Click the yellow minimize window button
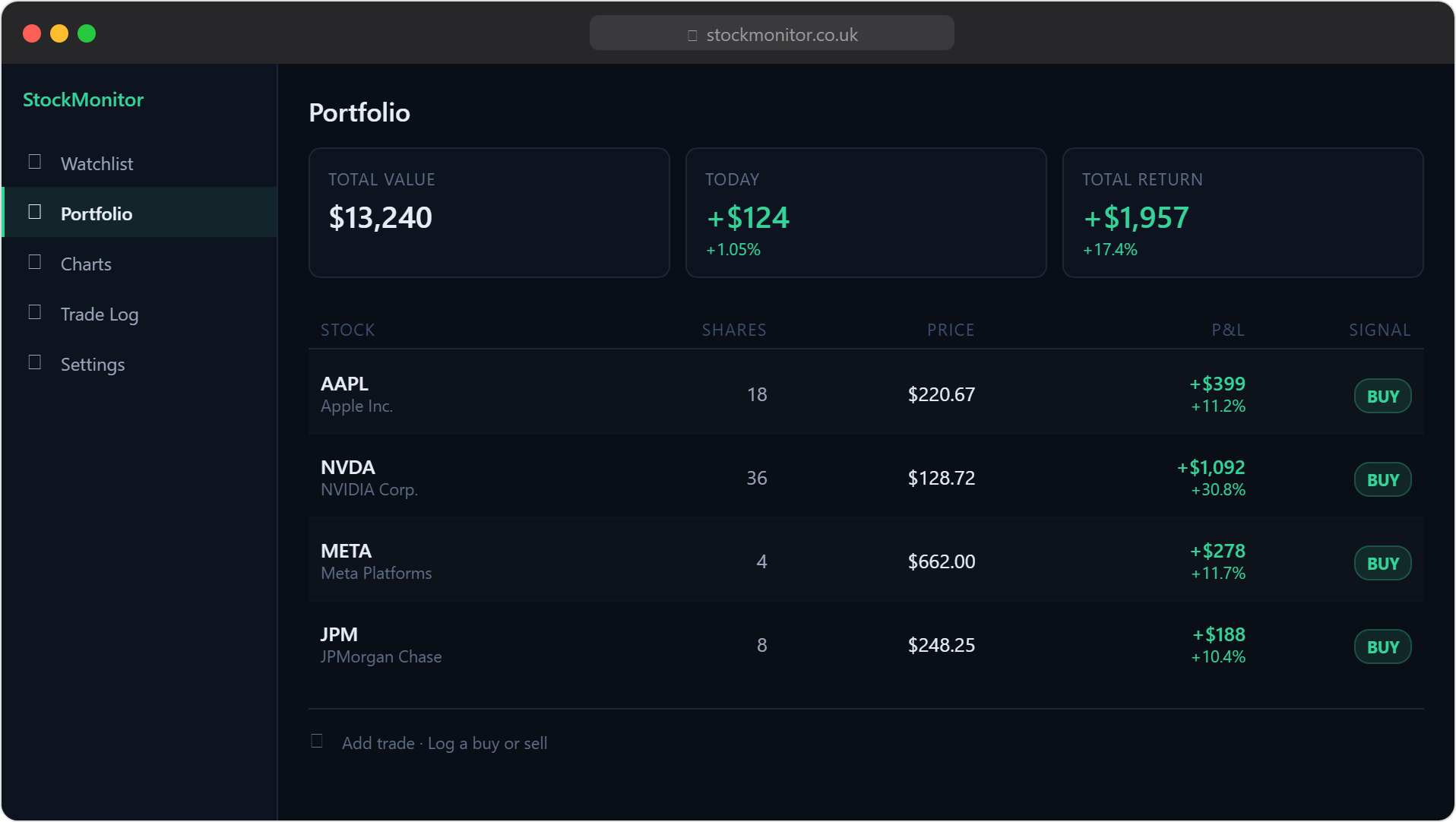1456x822 pixels. pos(59,33)
